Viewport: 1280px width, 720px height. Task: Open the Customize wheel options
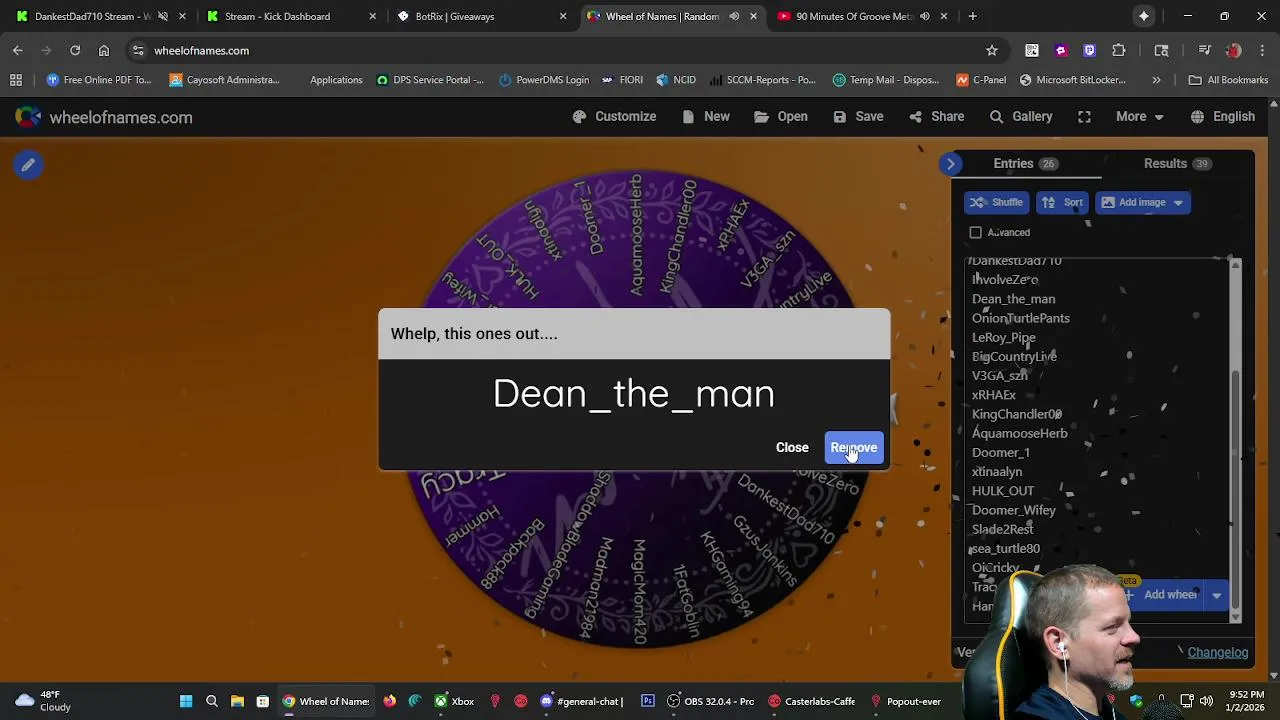tap(614, 117)
